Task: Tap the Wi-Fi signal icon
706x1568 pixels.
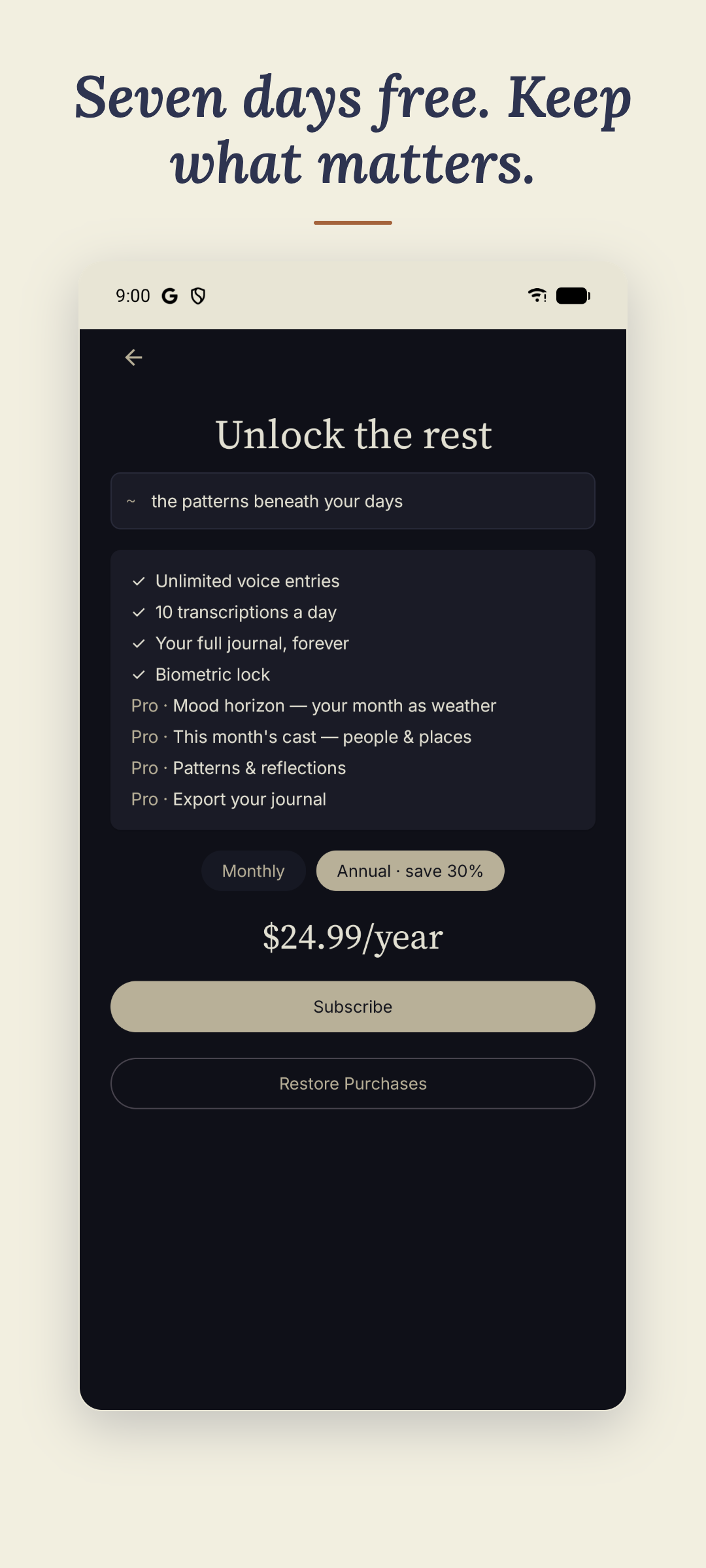Action: 537,295
